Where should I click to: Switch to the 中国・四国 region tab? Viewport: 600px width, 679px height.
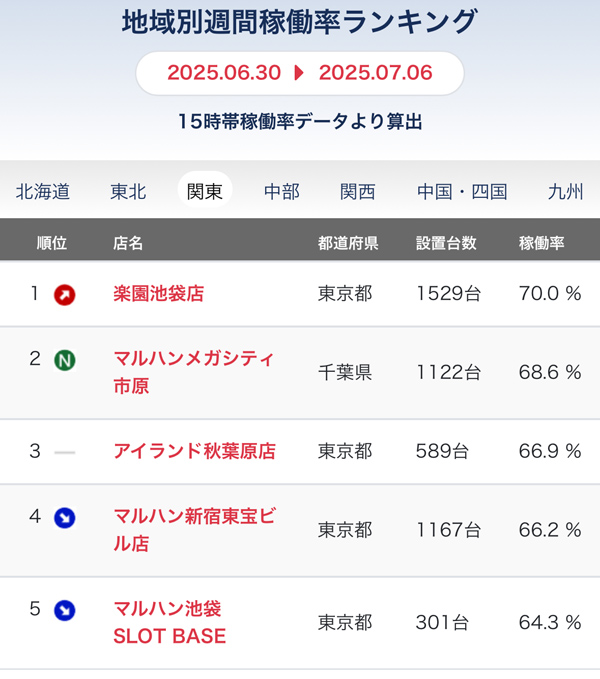click(462, 191)
